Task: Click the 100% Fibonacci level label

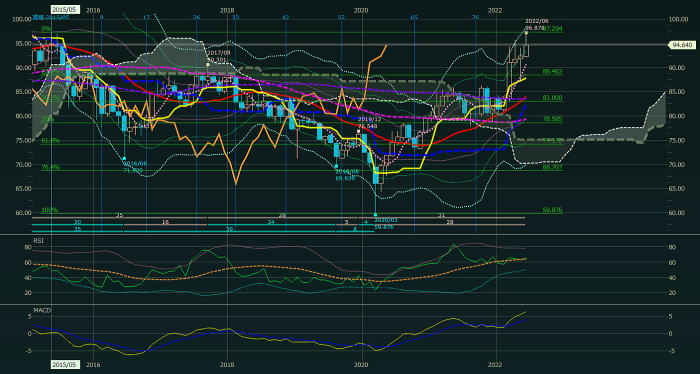Action: (x=49, y=210)
